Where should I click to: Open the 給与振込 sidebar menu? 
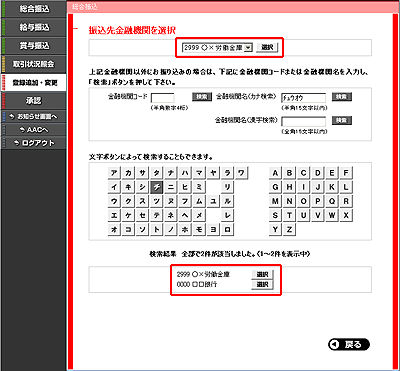click(34, 27)
